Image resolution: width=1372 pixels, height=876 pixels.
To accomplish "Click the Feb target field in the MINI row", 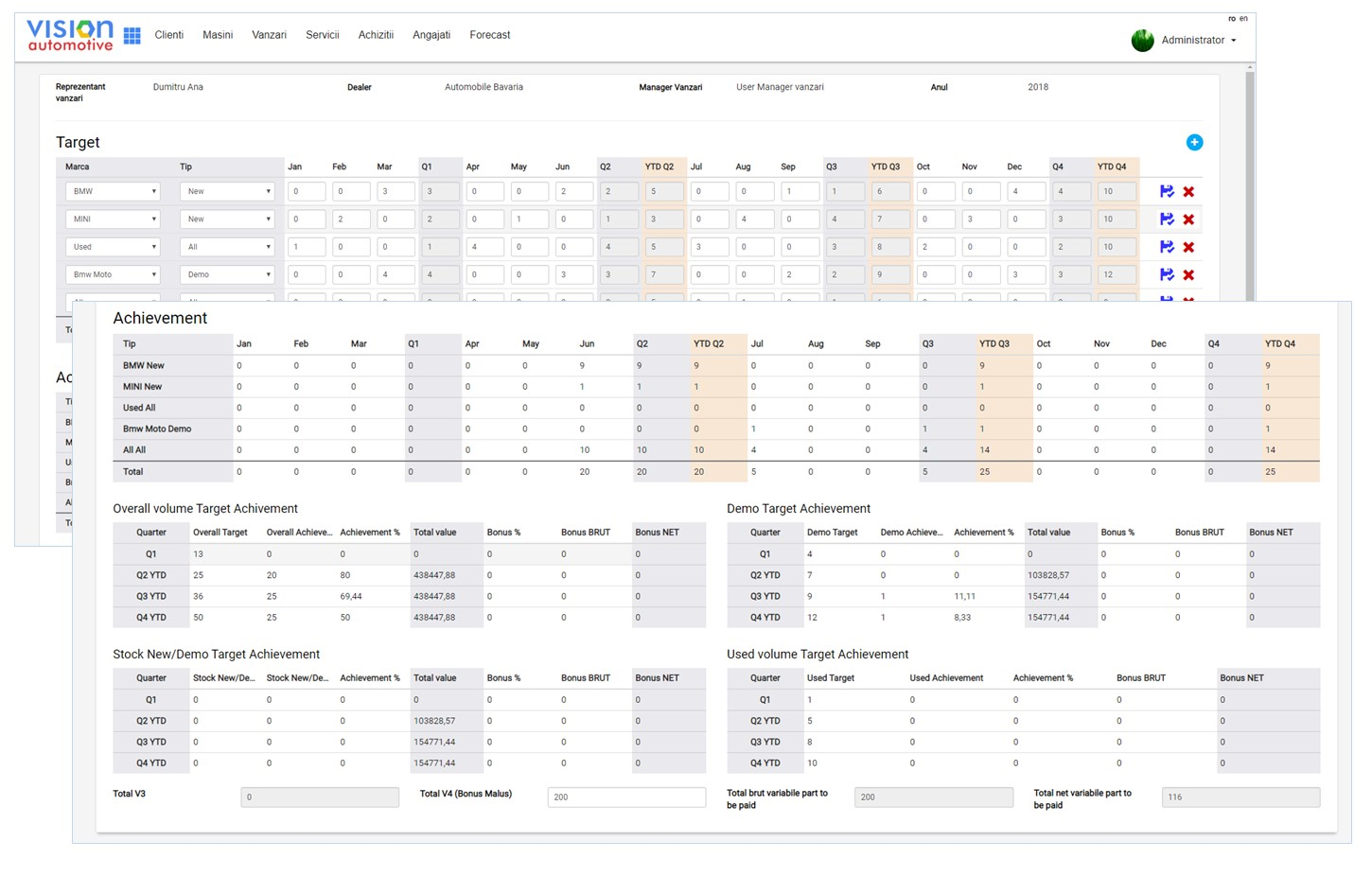I will tap(351, 219).
